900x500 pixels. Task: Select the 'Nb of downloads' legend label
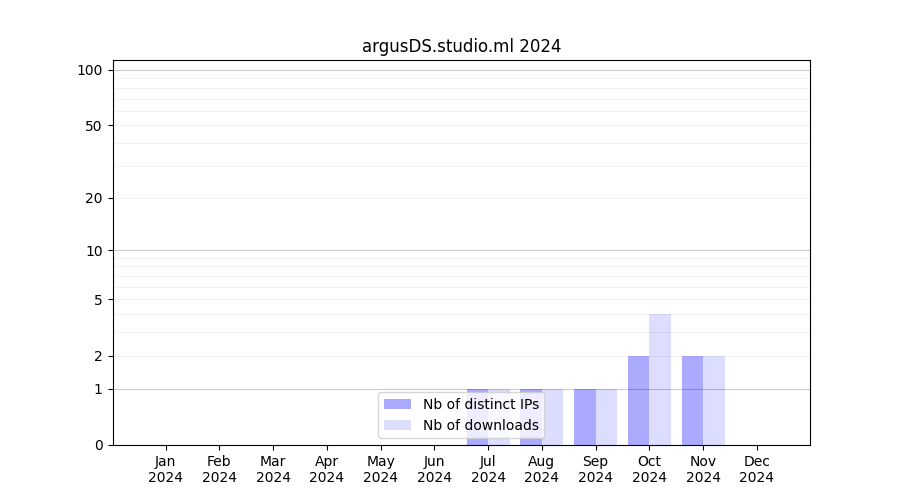point(480,425)
